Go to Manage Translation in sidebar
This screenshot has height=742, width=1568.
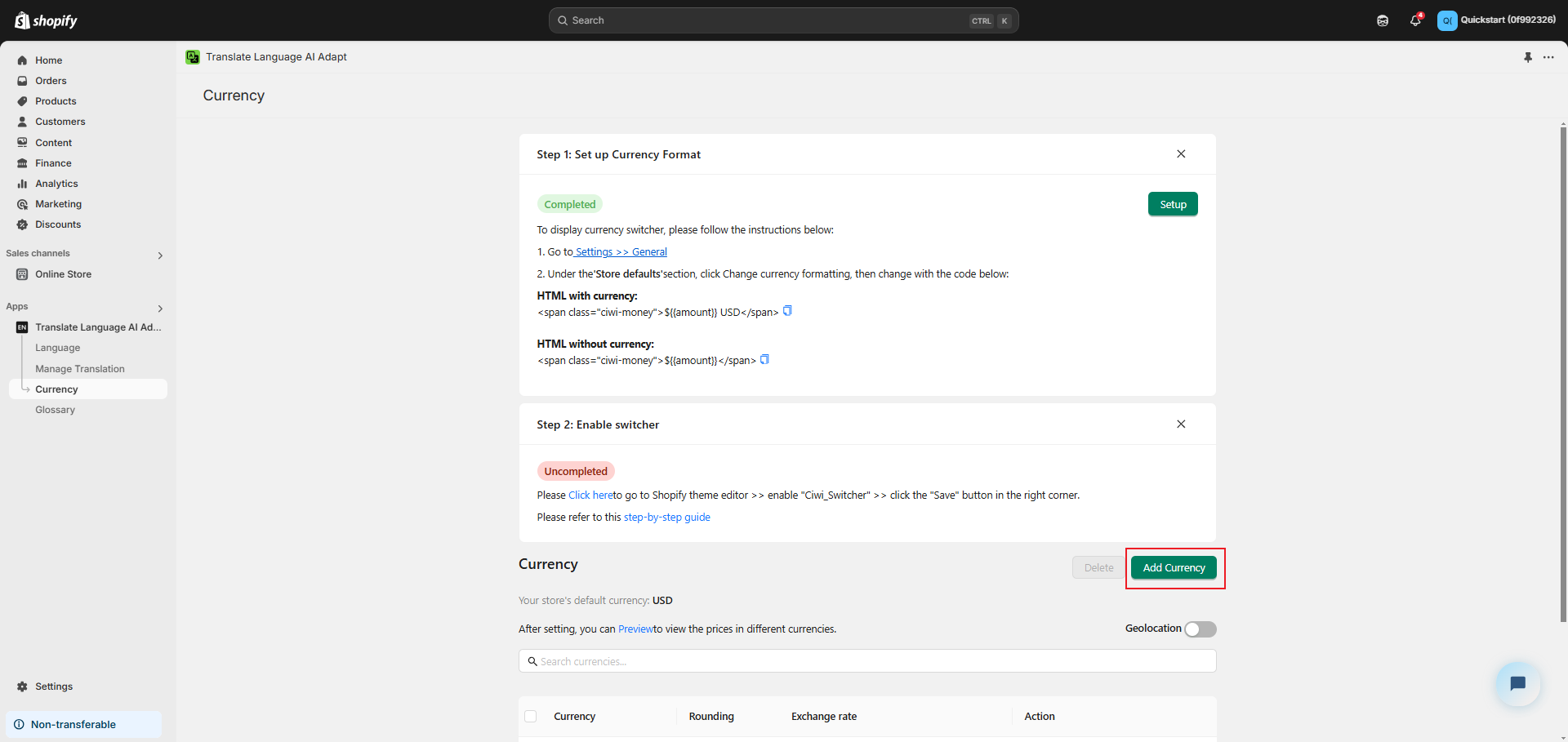(x=80, y=369)
